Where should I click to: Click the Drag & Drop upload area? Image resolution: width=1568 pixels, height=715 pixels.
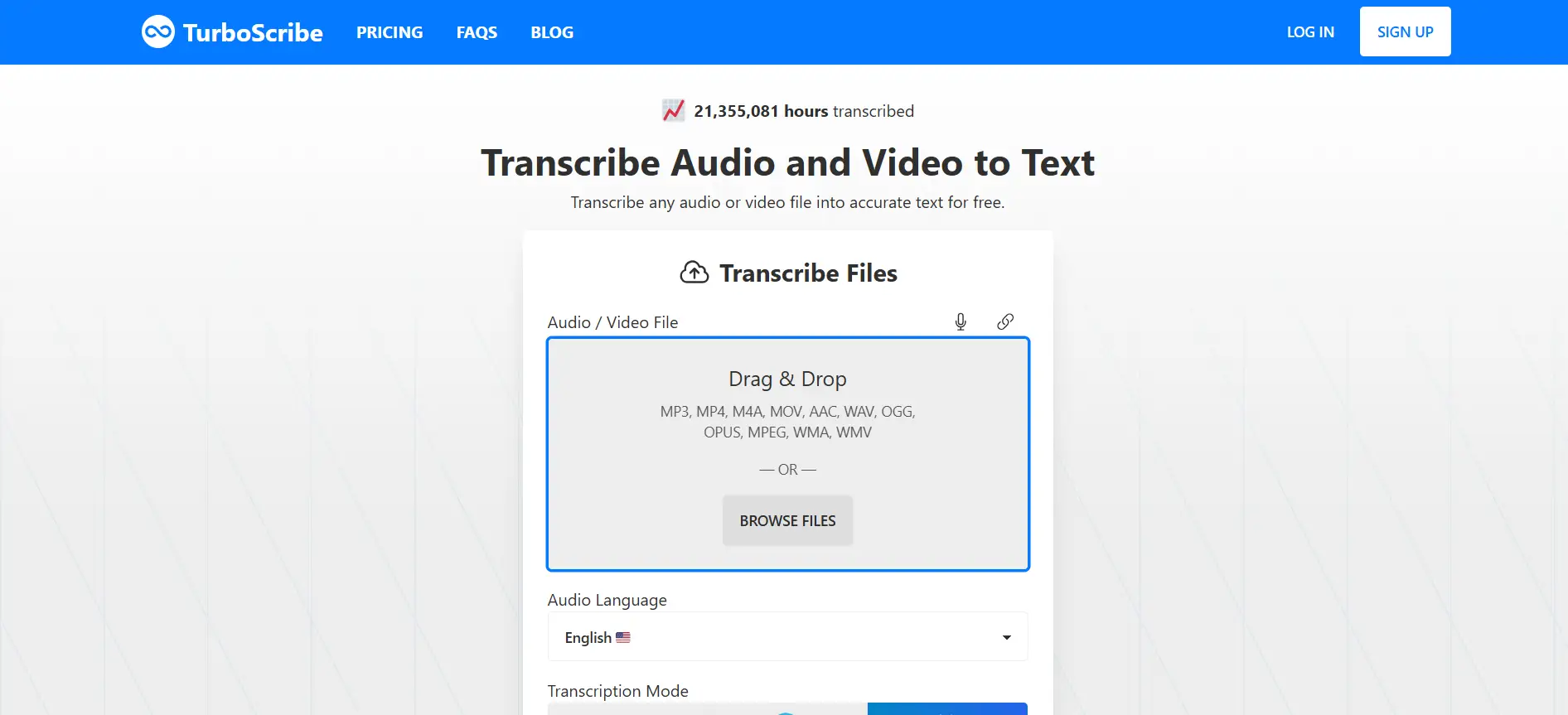point(787,454)
